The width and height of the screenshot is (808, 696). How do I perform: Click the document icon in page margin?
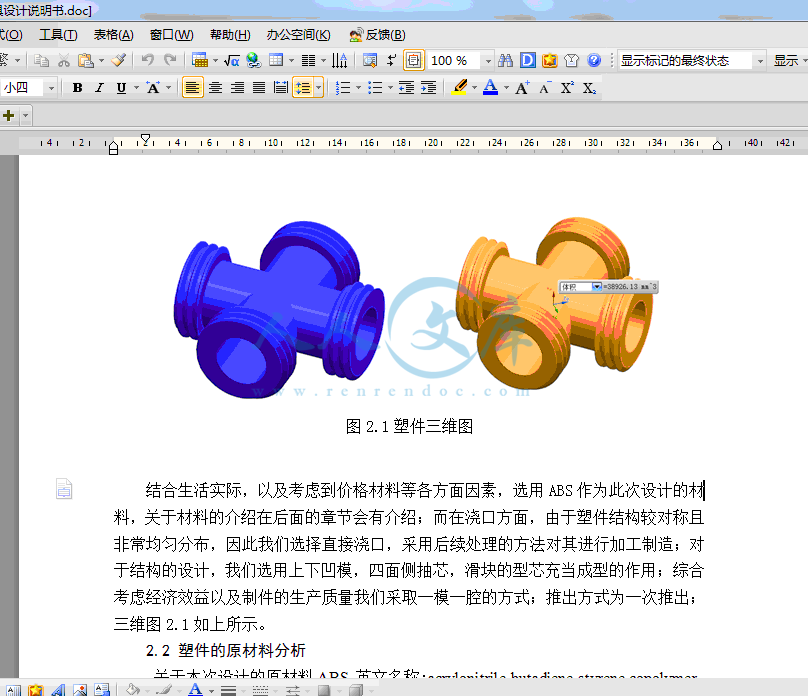(x=64, y=488)
